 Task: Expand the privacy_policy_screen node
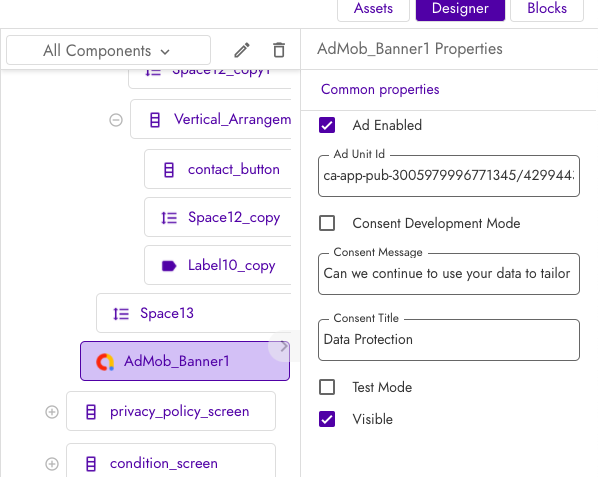(52, 412)
